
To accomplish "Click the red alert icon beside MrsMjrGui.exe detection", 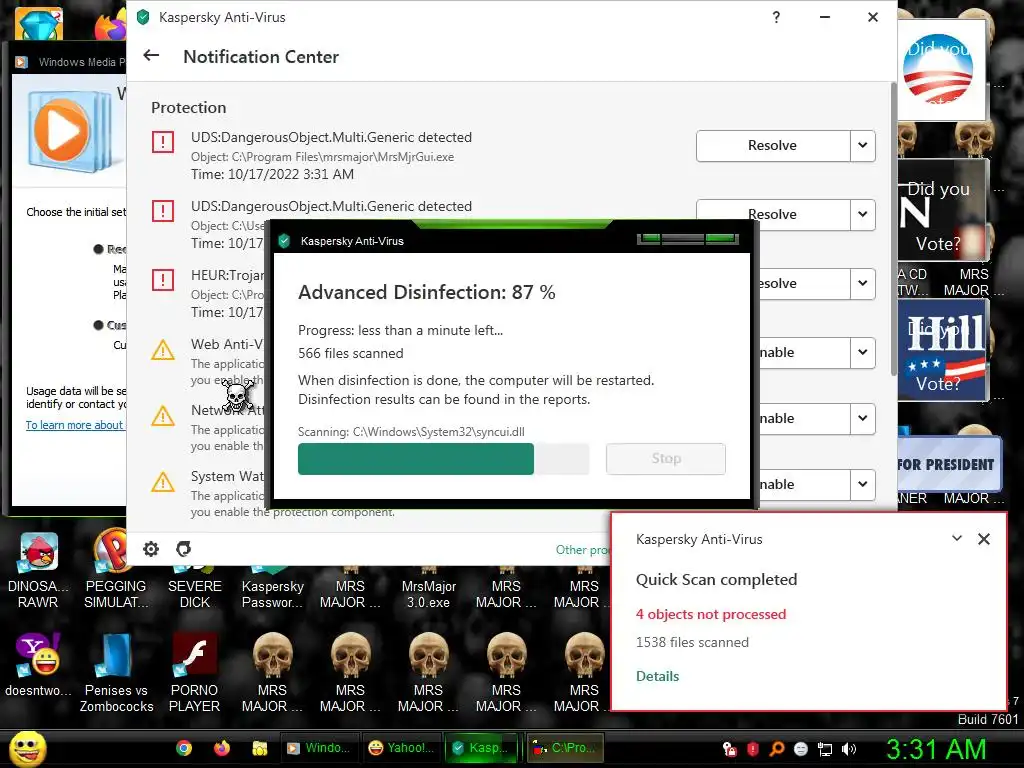I will [163, 142].
